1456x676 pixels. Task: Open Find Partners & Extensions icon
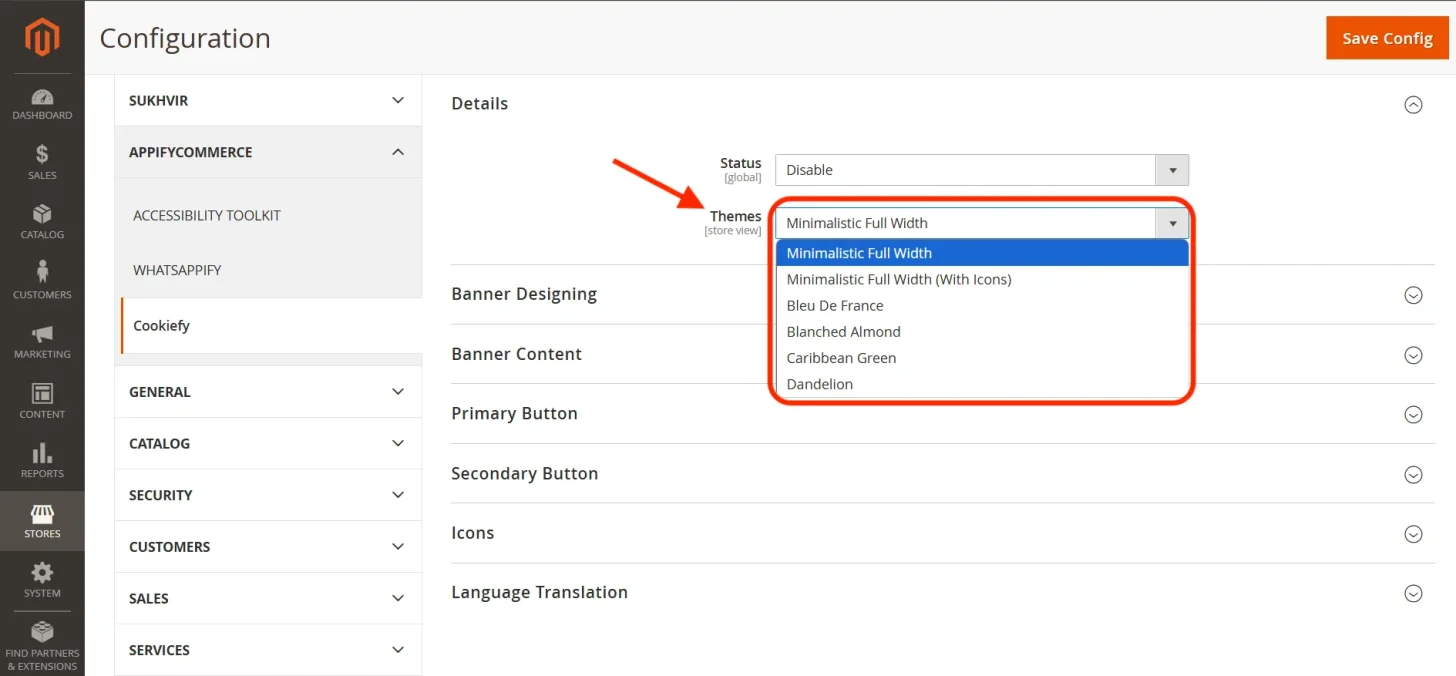point(42,632)
